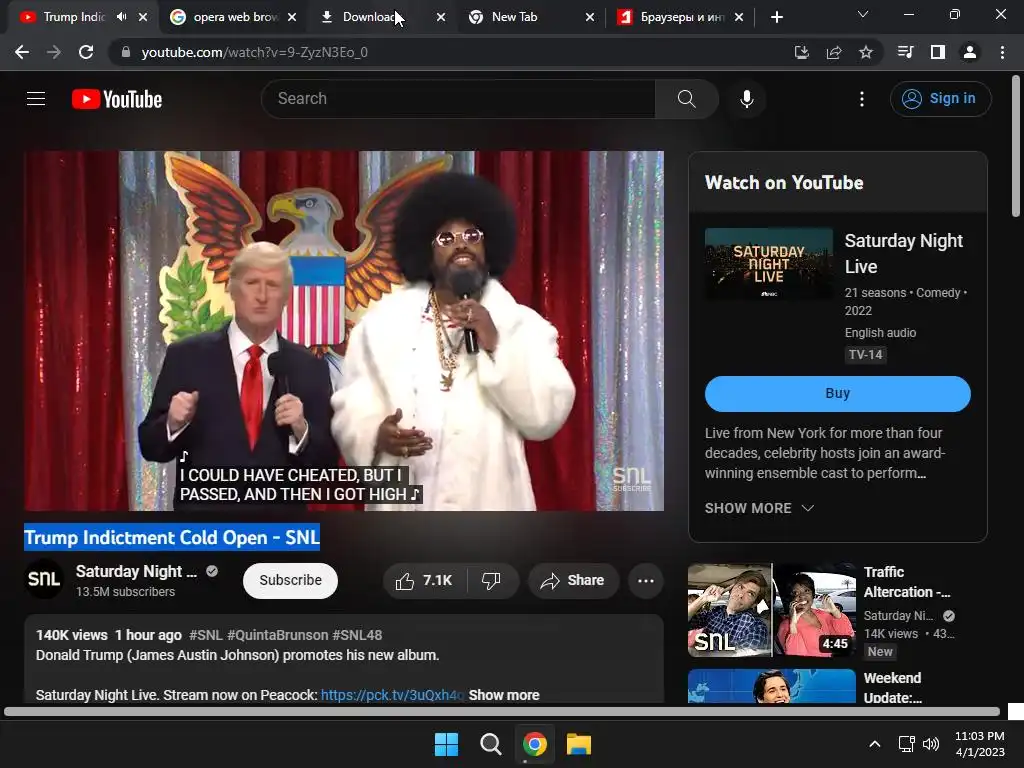
Task: Dislike the video
Action: (x=491, y=580)
